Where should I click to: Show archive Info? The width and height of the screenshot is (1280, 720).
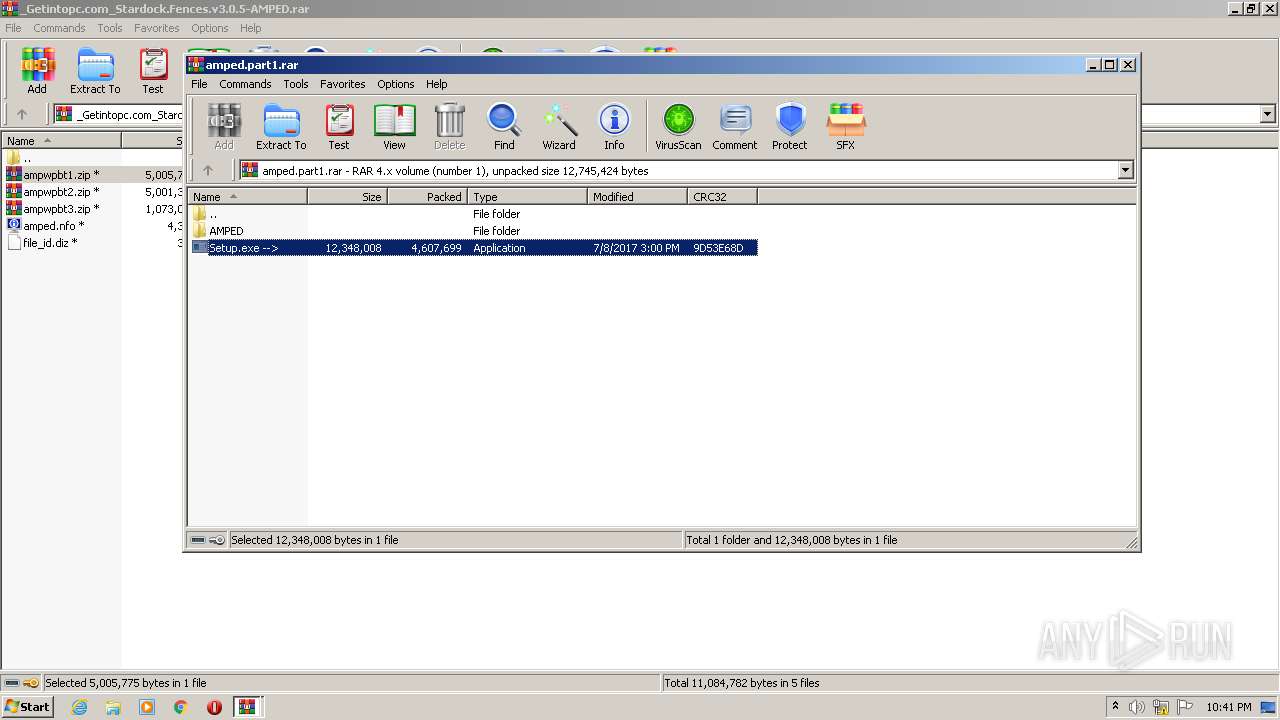[614, 127]
